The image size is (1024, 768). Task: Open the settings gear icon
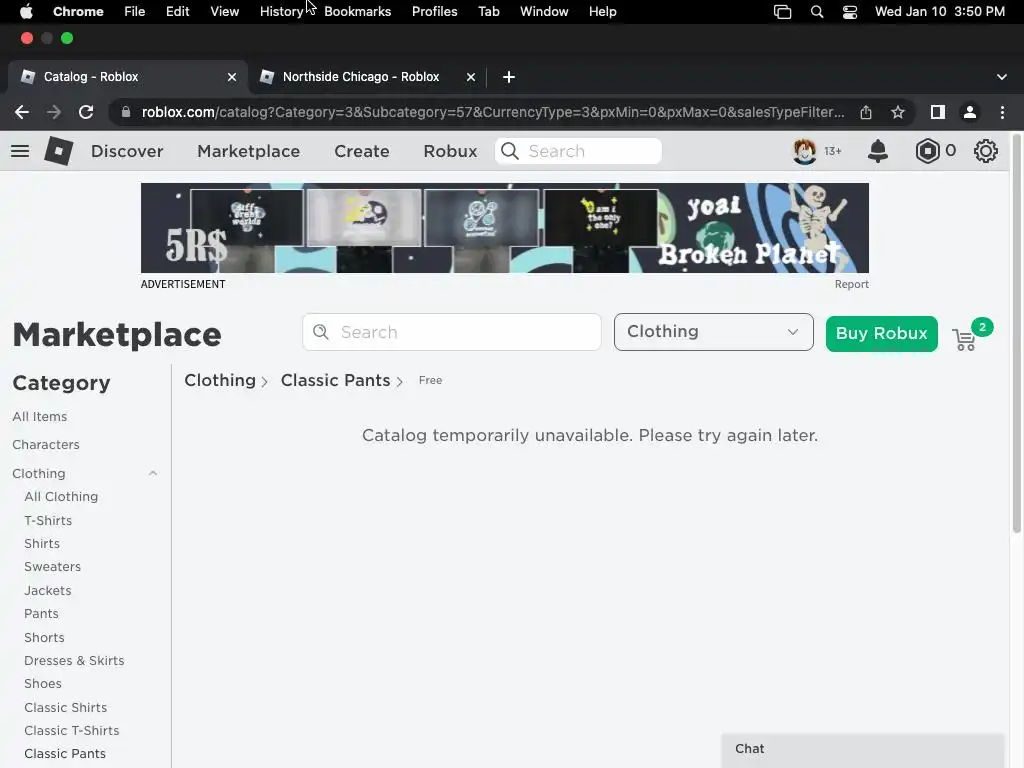pyautogui.click(x=985, y=151)
